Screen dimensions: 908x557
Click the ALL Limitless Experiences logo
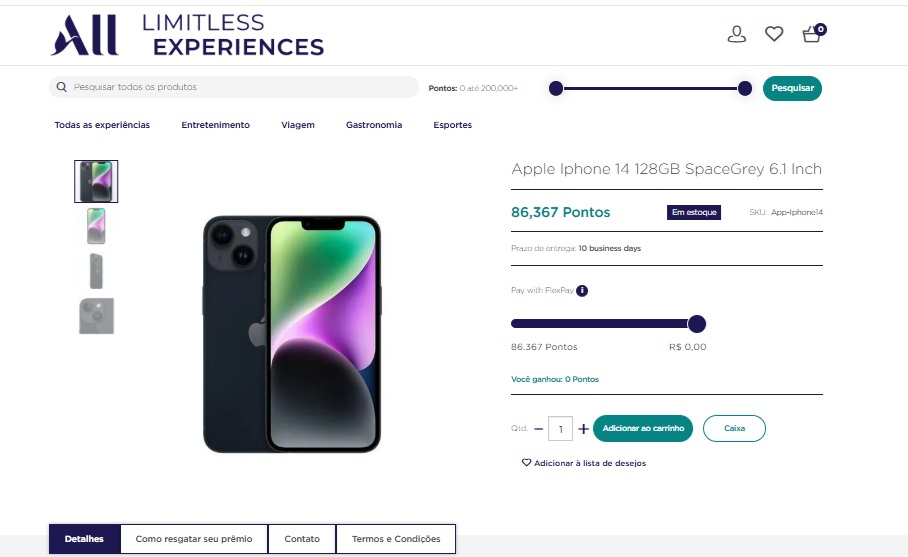[187, 35]
